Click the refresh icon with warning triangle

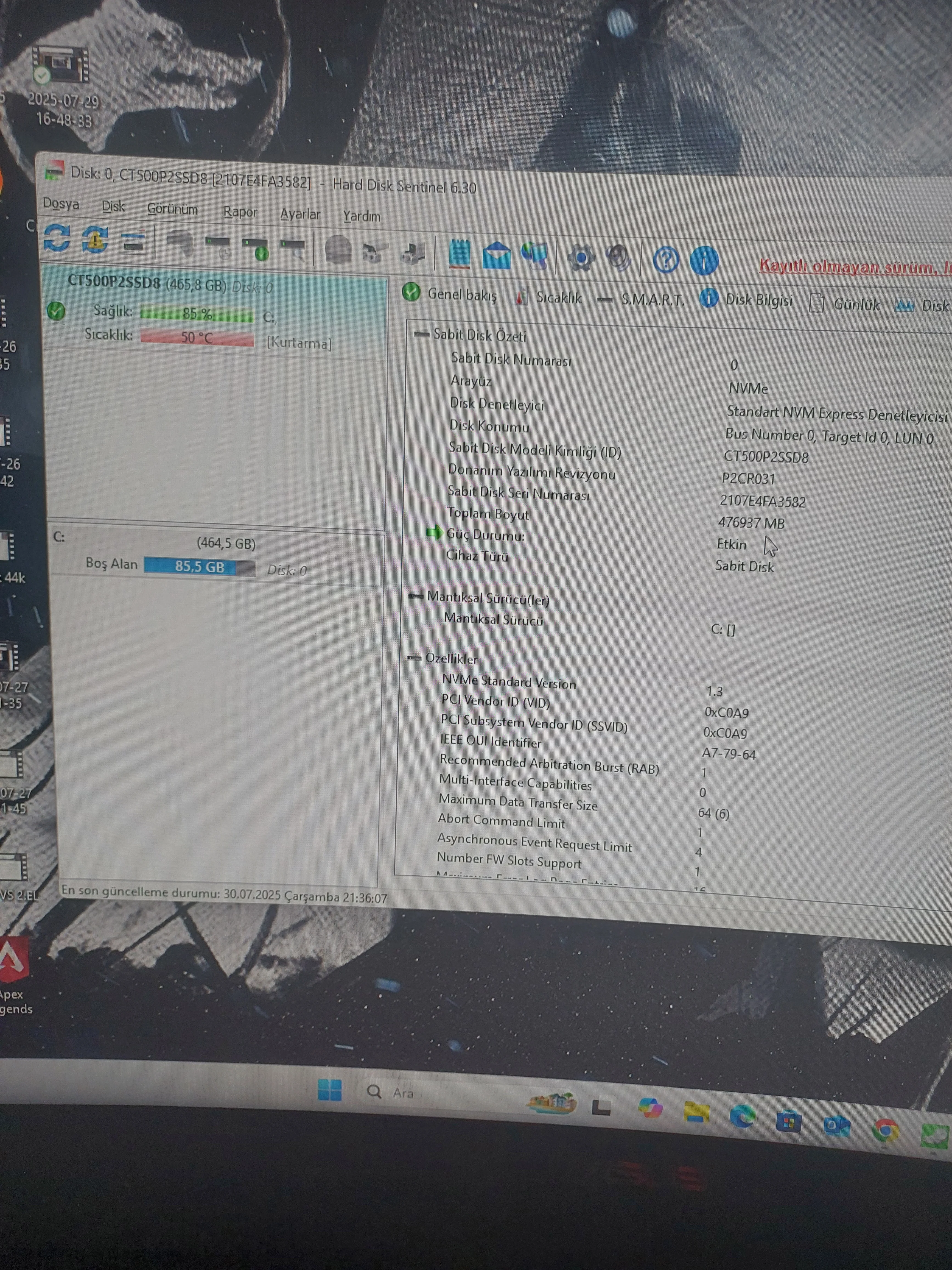95,239
